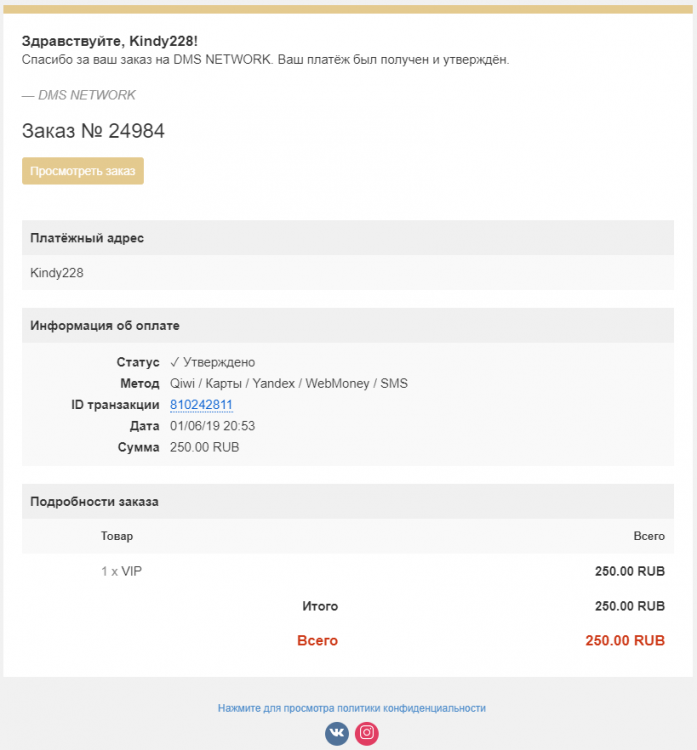Viewport: 697px width, 750px height.
Task: Click the Итого subtotal label
Action: pyautogui.click(x=320, y=606)
